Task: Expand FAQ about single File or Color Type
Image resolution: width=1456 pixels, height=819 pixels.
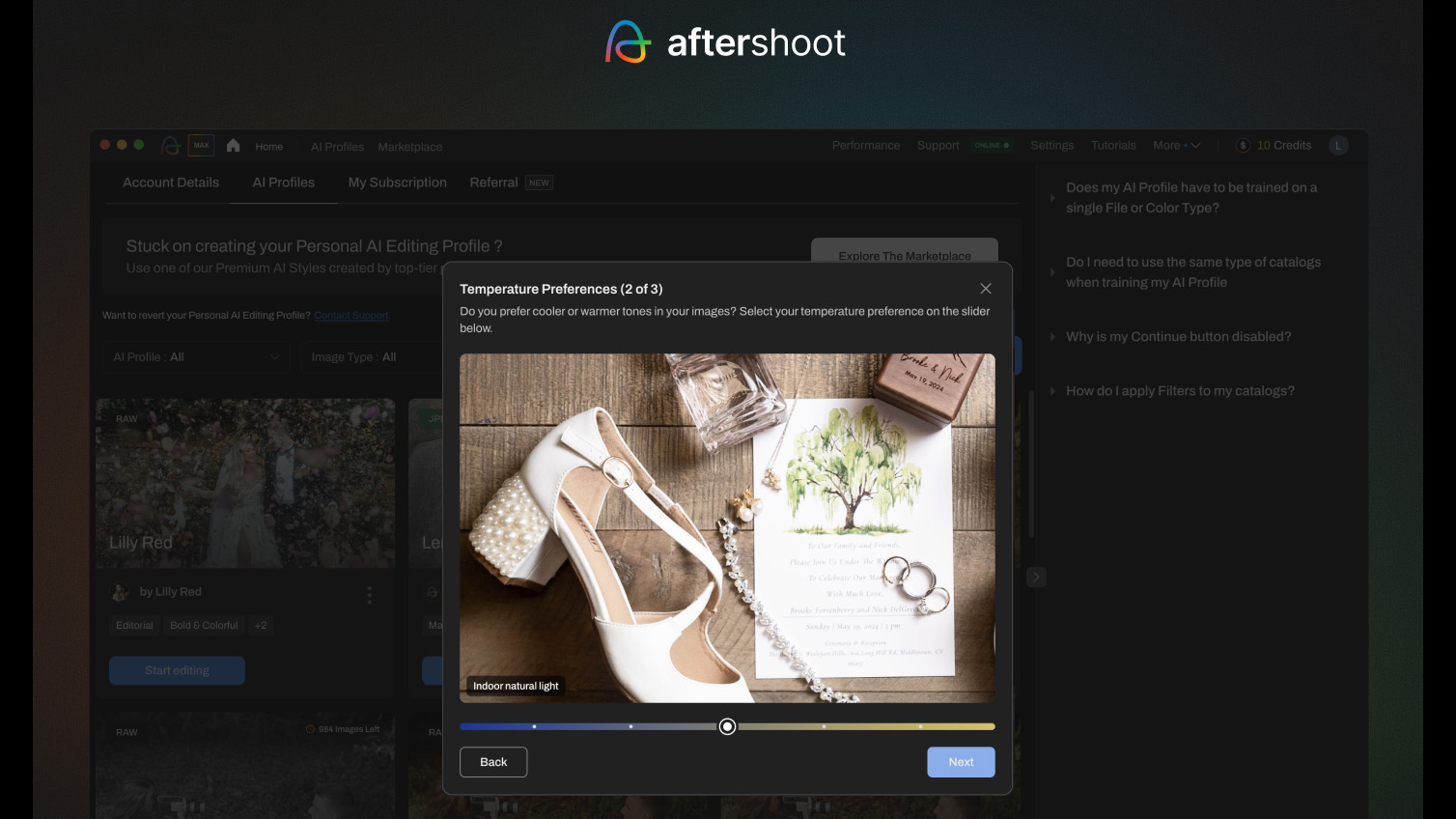Action: tap(1191, 197)
